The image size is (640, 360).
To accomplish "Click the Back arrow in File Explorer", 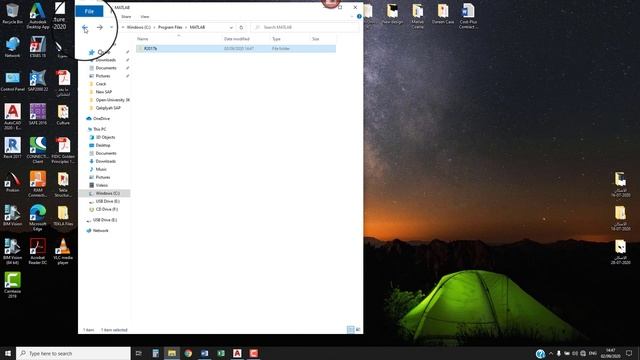I will coord(85,27).
